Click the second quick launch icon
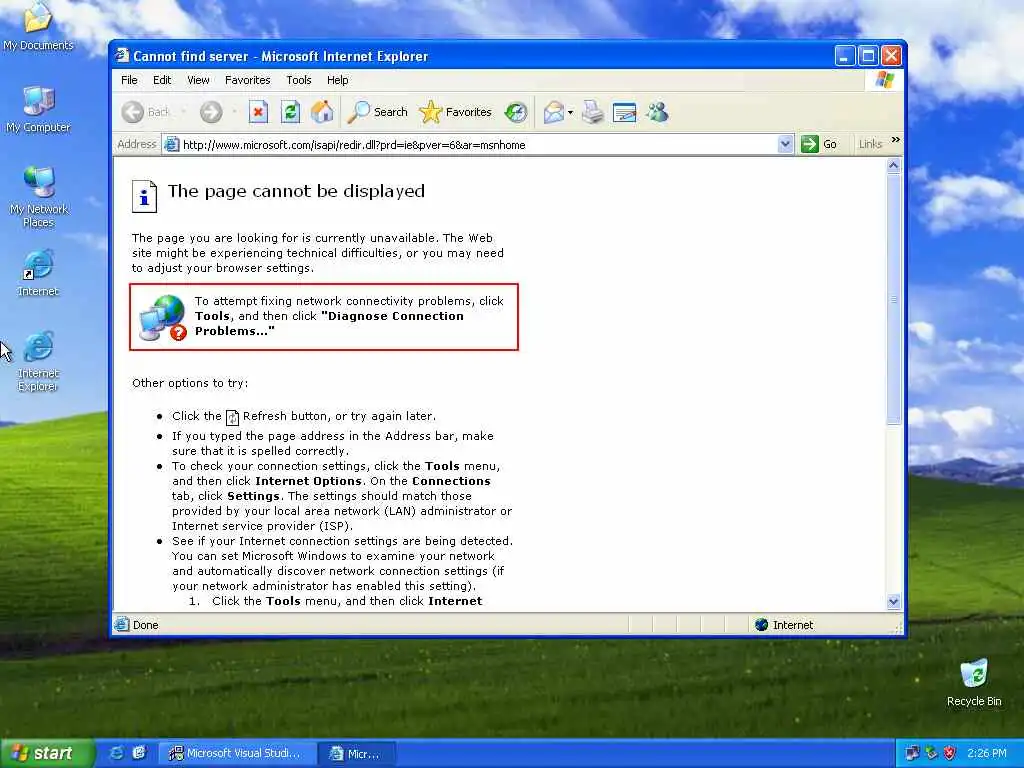The image size is (1024, 768). (x=139, y=753)
